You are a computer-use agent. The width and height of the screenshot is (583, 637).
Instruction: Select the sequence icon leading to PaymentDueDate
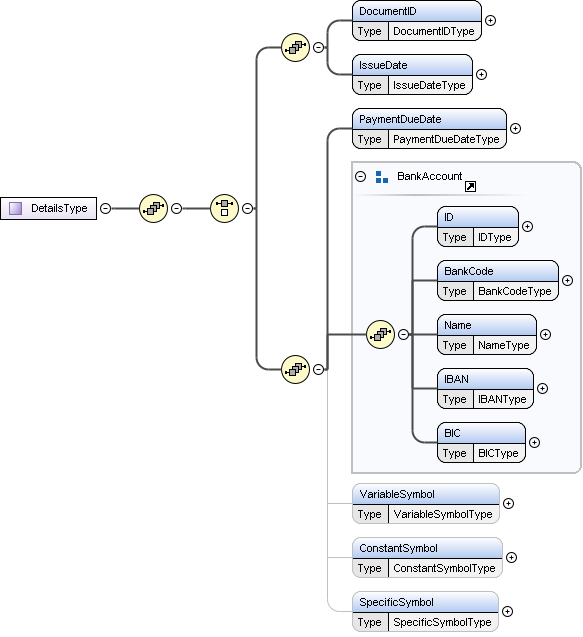295,369
